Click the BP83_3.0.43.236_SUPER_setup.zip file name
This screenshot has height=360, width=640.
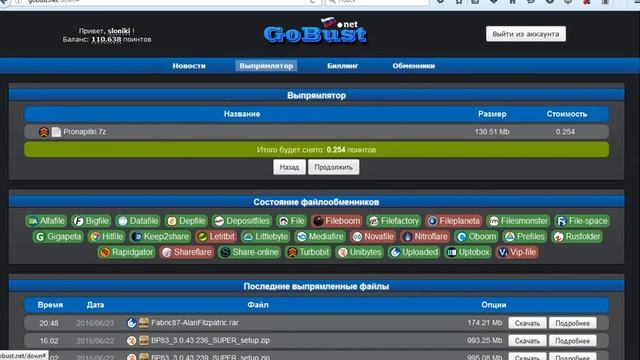pyautogui.click(x=210, y=340)
